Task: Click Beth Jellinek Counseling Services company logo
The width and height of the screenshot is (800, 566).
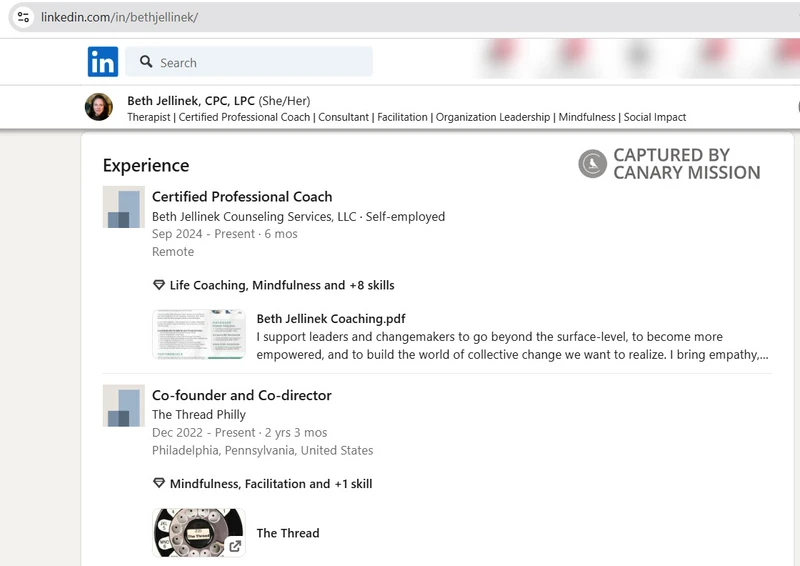Action: [123, 207]
